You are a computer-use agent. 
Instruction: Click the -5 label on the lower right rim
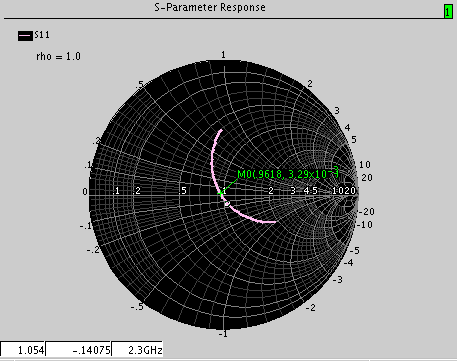(354, 250)
